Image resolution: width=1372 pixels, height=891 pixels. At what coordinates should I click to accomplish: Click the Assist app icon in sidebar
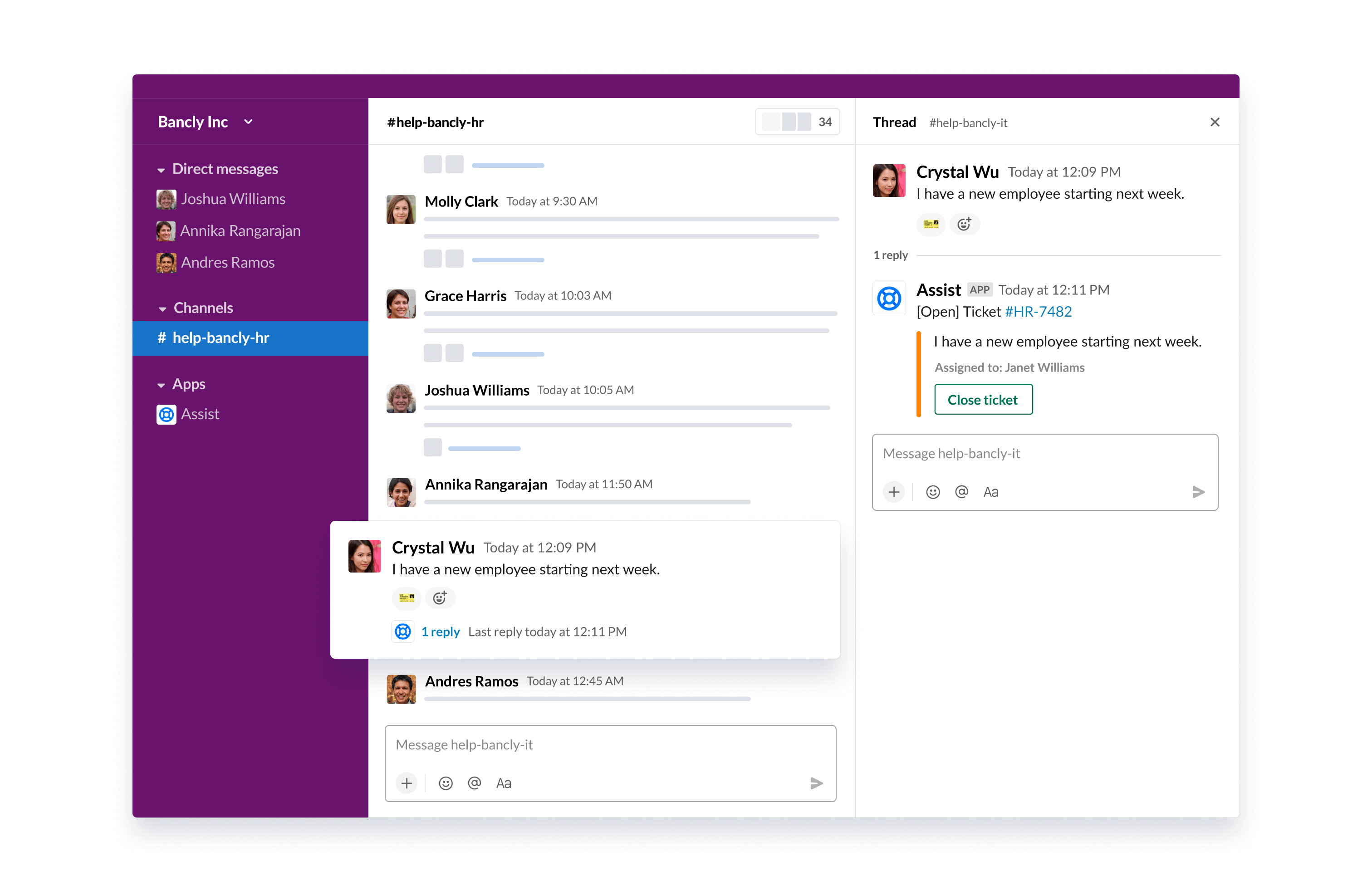[x=167, y=414]
